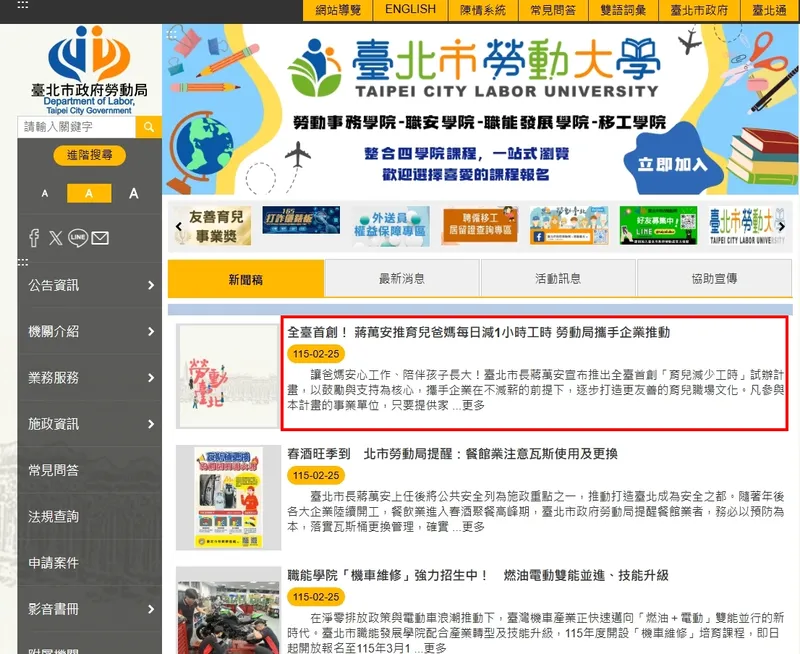Click the 勞動臺北 news thumbnail image

(x=228, y=376)
